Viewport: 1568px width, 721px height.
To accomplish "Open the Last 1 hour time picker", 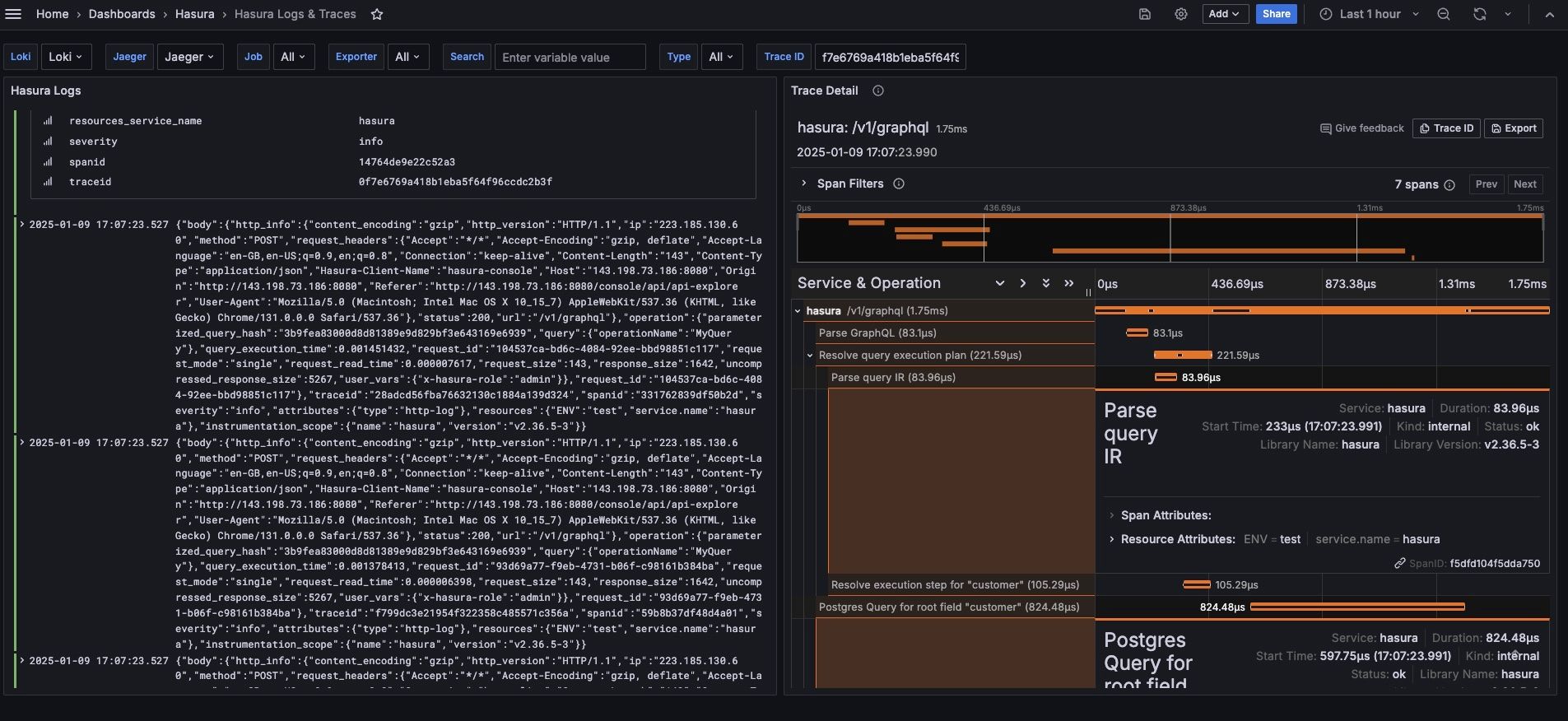I will tap(1369, 14).
